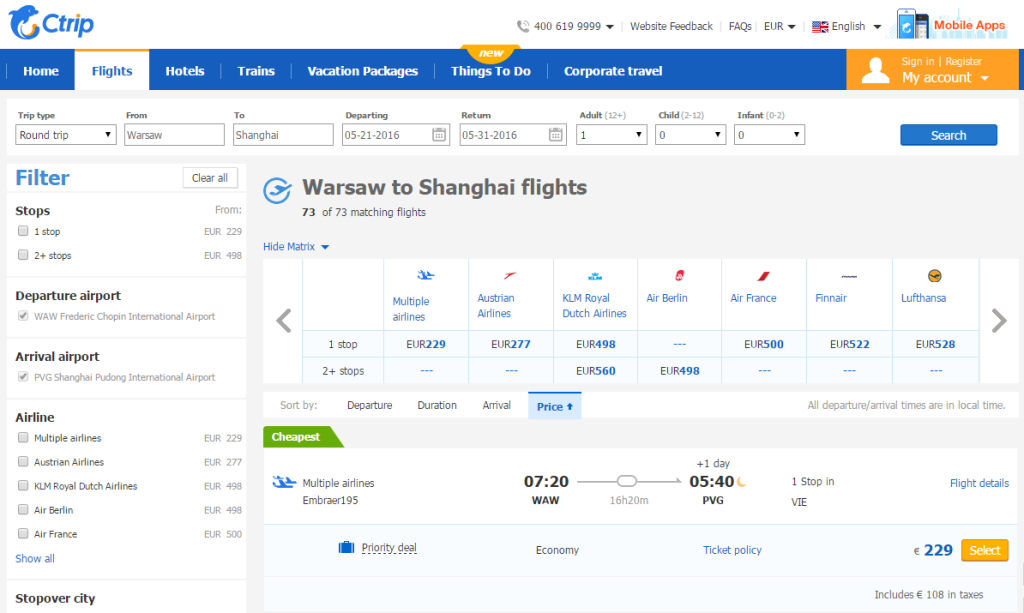The width and height of the screenshot is (1024, 613).
Task: Open the Trip type Round trip dropdown
Action: (65, 135)
